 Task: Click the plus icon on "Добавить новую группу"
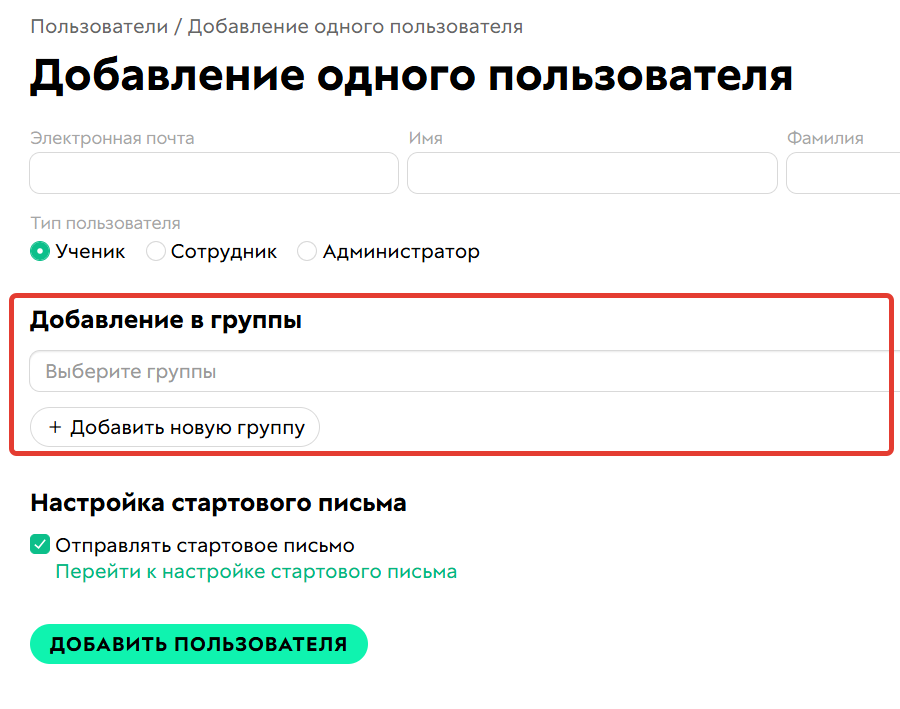point(52,427)
